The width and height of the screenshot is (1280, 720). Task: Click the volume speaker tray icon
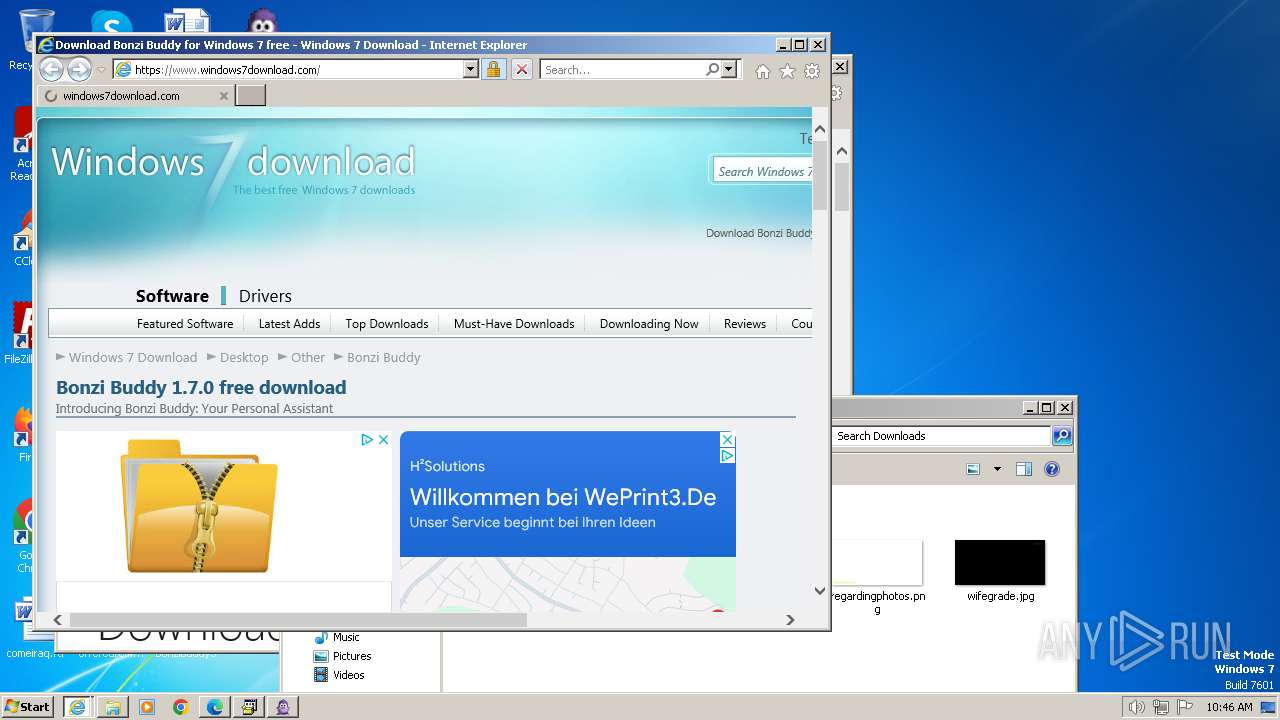pos(1136,707)
